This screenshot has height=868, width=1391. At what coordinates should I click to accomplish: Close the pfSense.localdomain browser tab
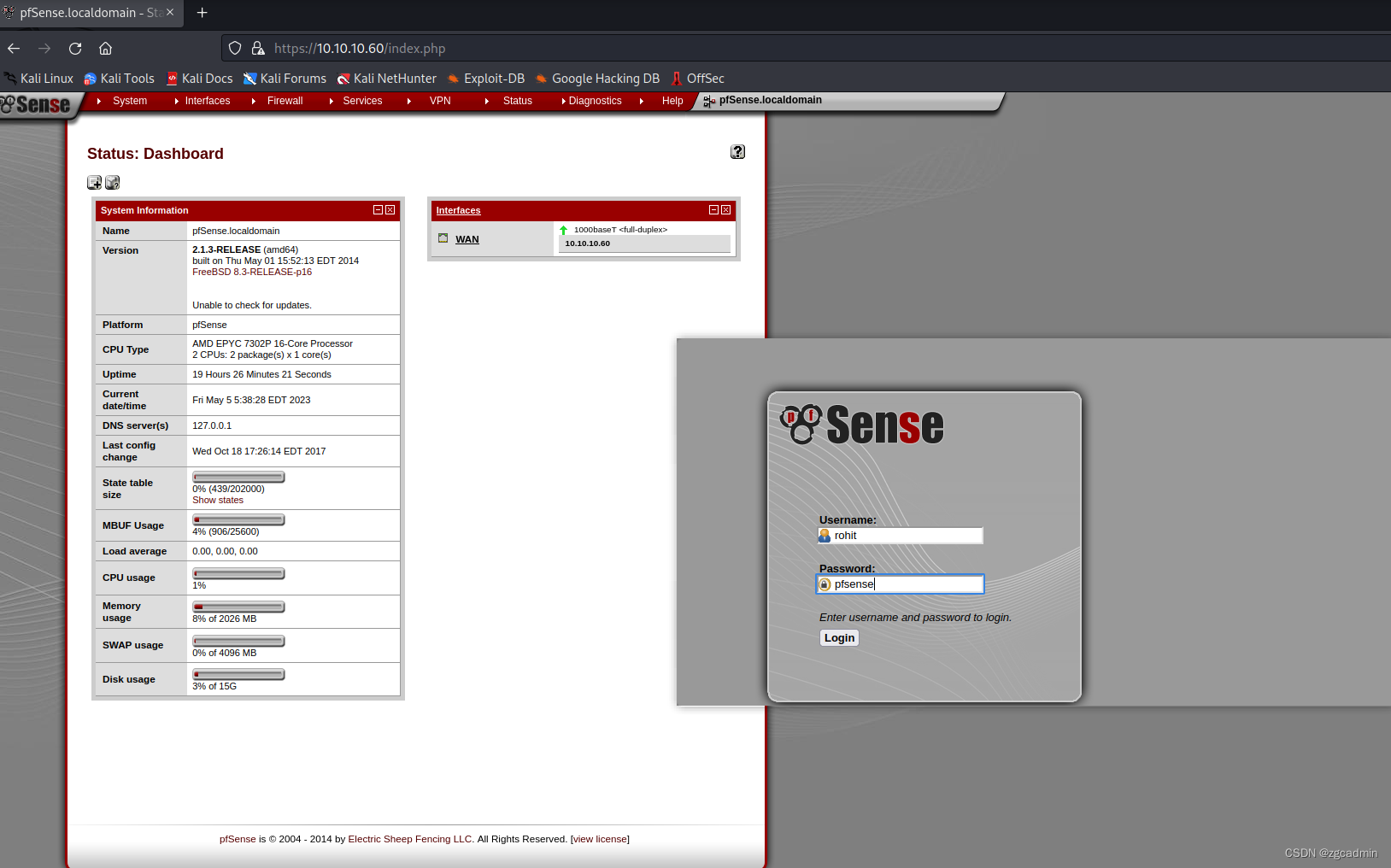[x=170, y=13]
